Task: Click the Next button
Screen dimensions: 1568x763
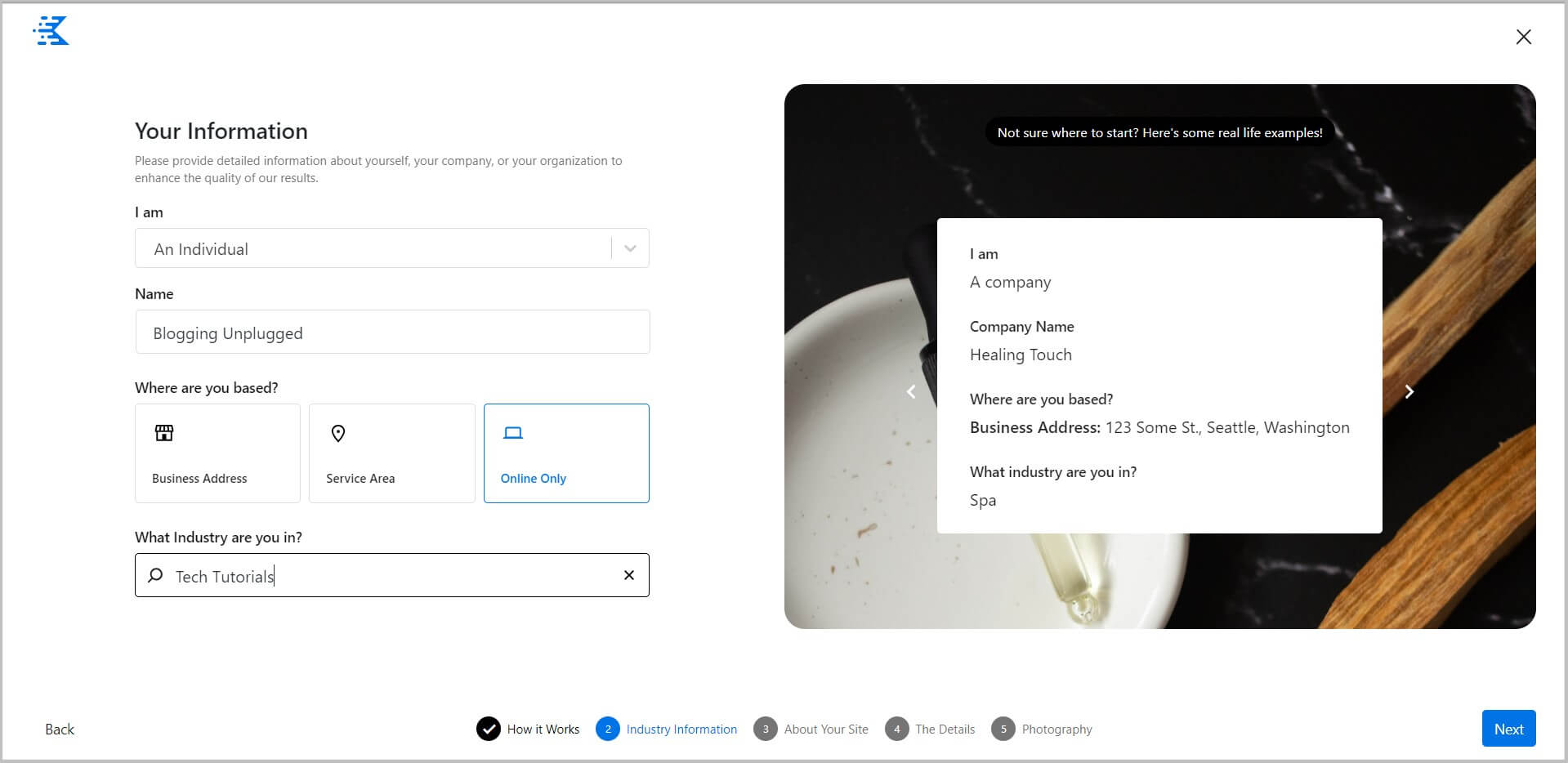Action: click(1508, 729)
